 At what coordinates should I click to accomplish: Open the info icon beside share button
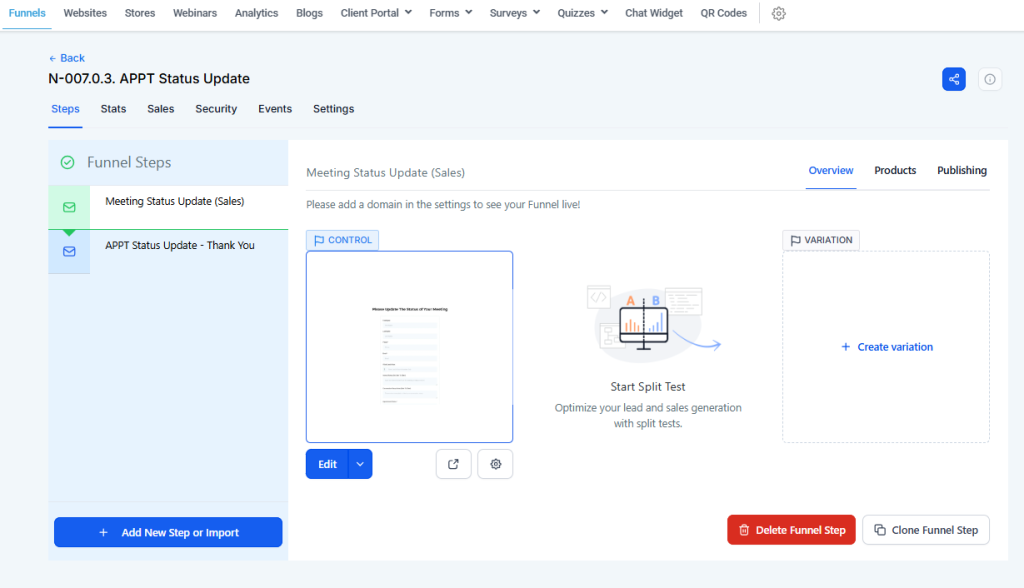[989, 79]
